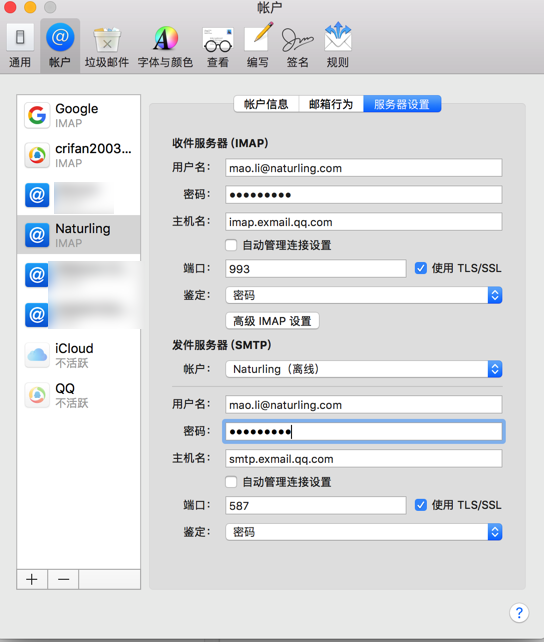
Task: Click the IMAP 用户名 field
Action: pyautogui.click(x=363, y=168)
